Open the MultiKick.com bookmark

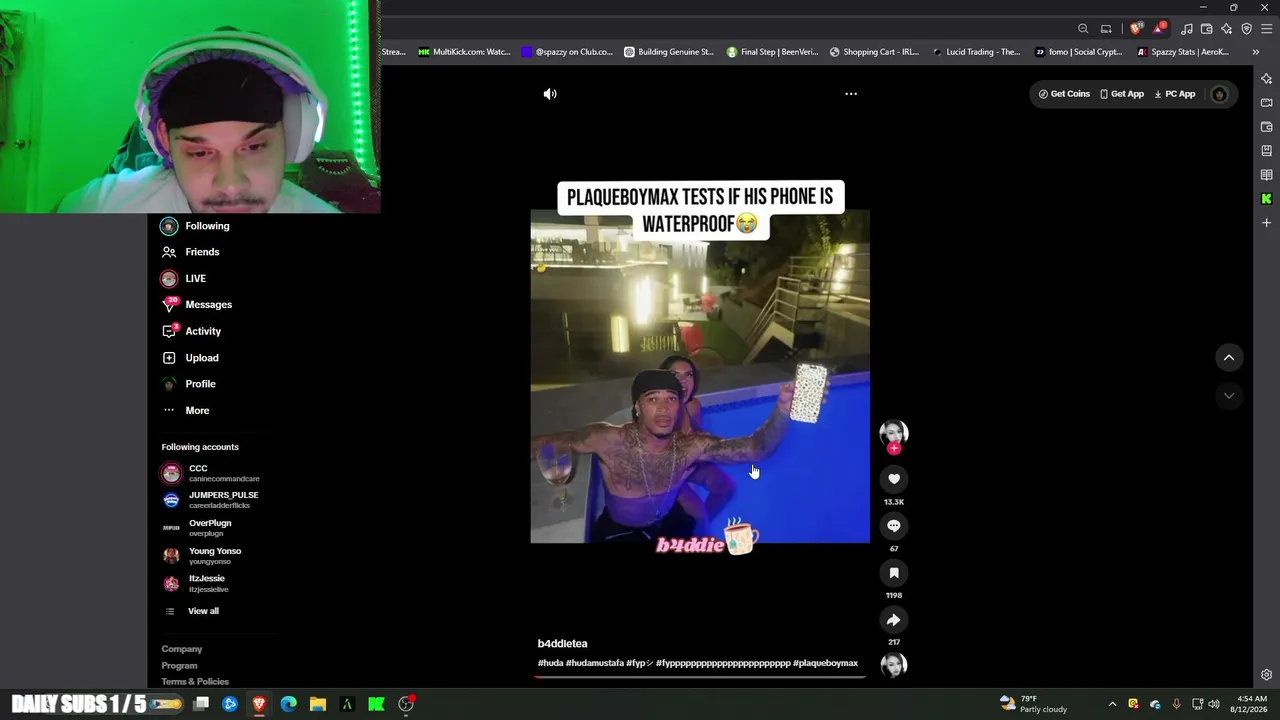point(464,52)
